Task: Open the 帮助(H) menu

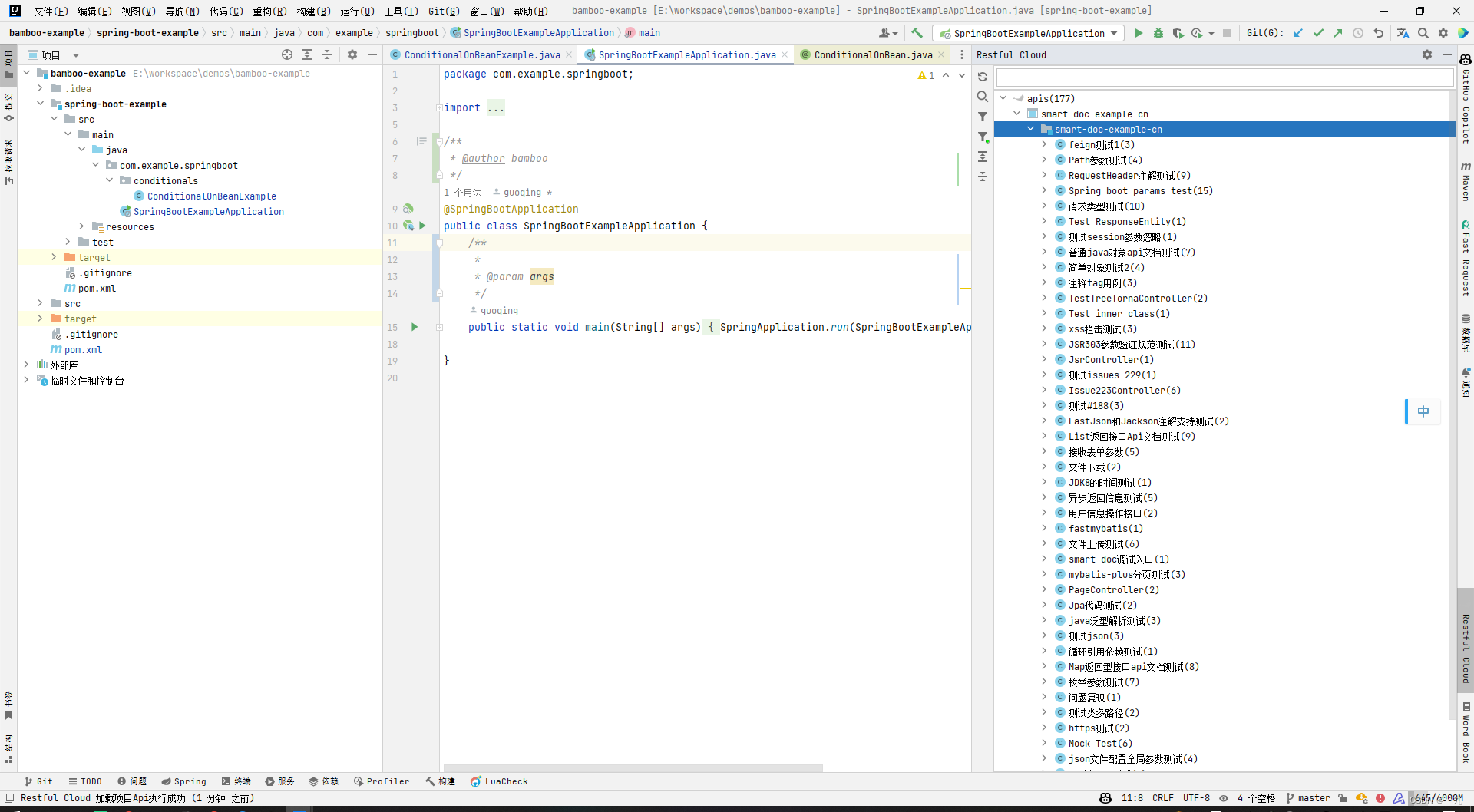Action: [x=530, y=11]
